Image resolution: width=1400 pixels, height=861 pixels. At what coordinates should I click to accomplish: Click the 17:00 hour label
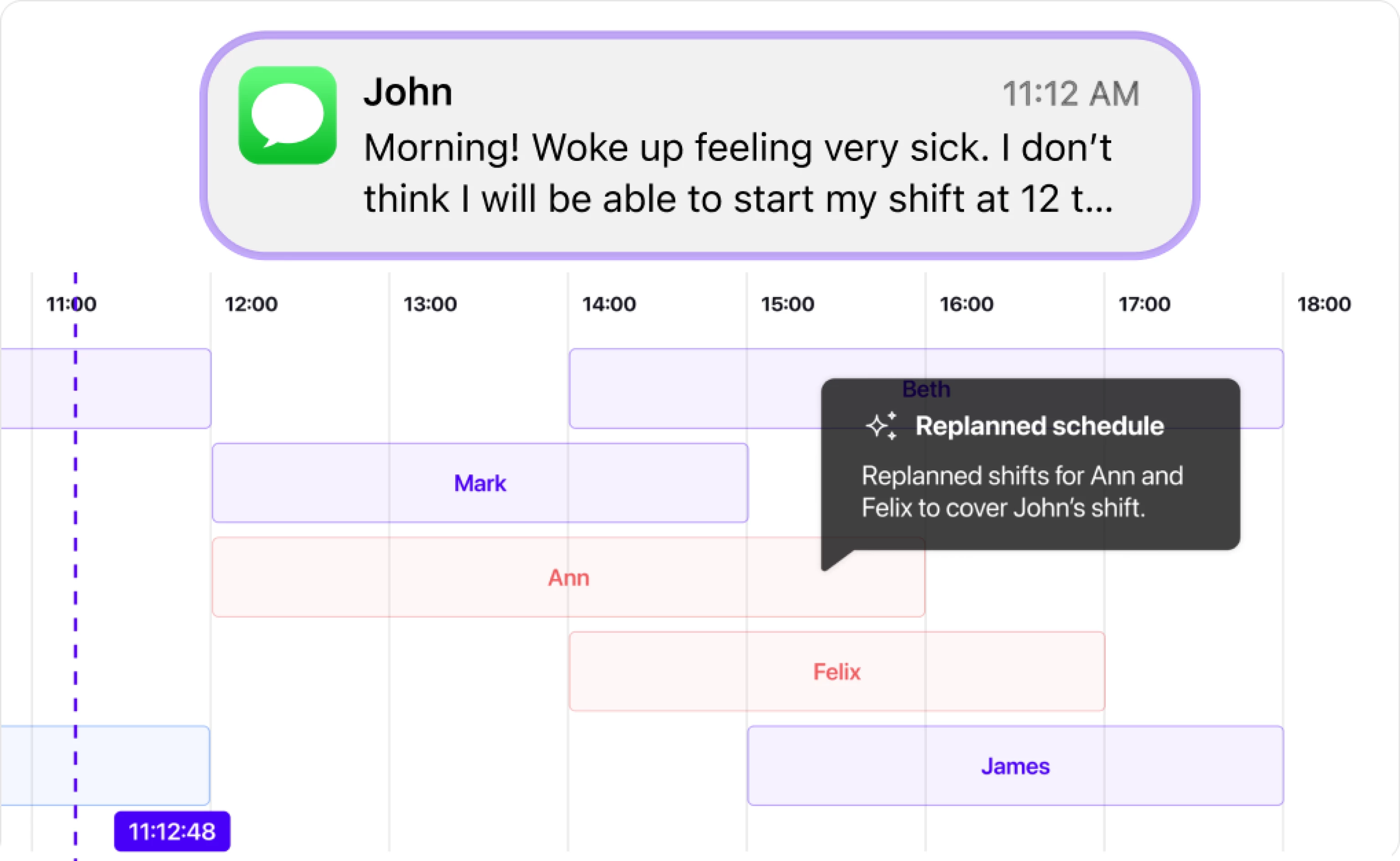(x=1144, y=304)
